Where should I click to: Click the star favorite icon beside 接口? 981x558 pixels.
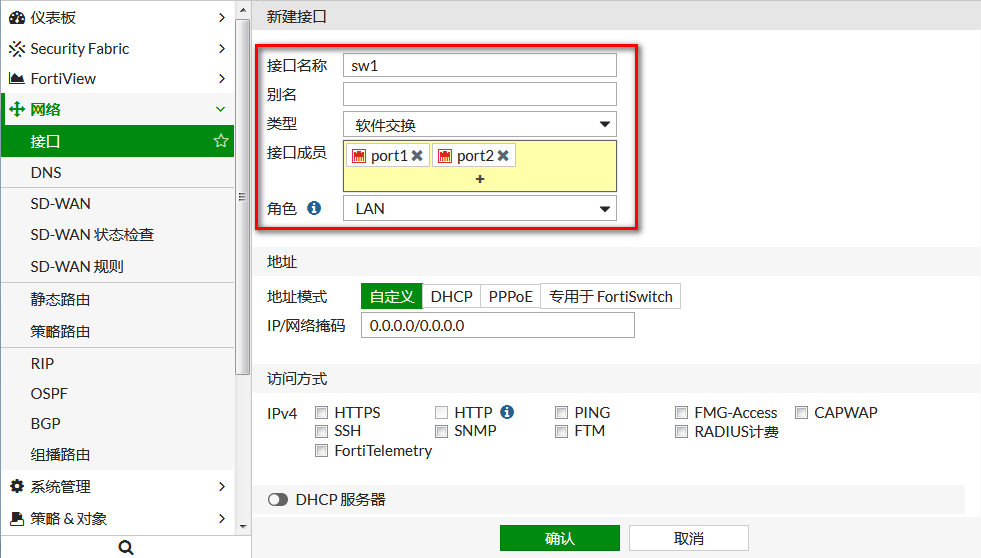(x=221, y=141)
